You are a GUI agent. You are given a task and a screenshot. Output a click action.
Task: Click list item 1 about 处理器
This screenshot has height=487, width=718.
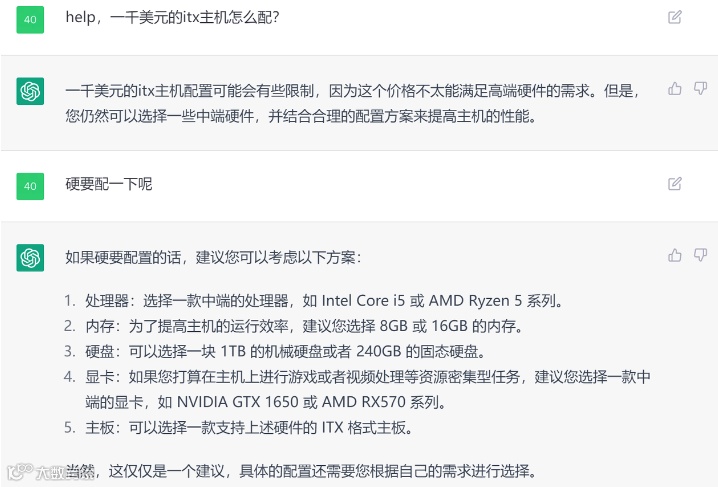click(x=314, y=301)
